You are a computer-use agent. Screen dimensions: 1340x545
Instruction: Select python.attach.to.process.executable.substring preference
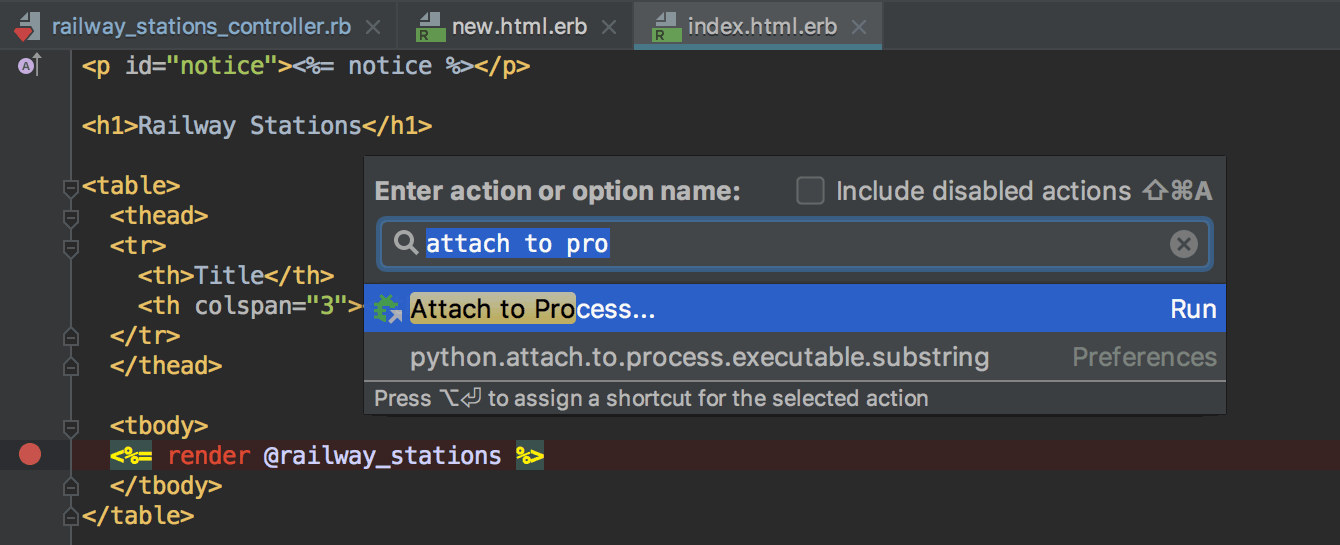795,357
